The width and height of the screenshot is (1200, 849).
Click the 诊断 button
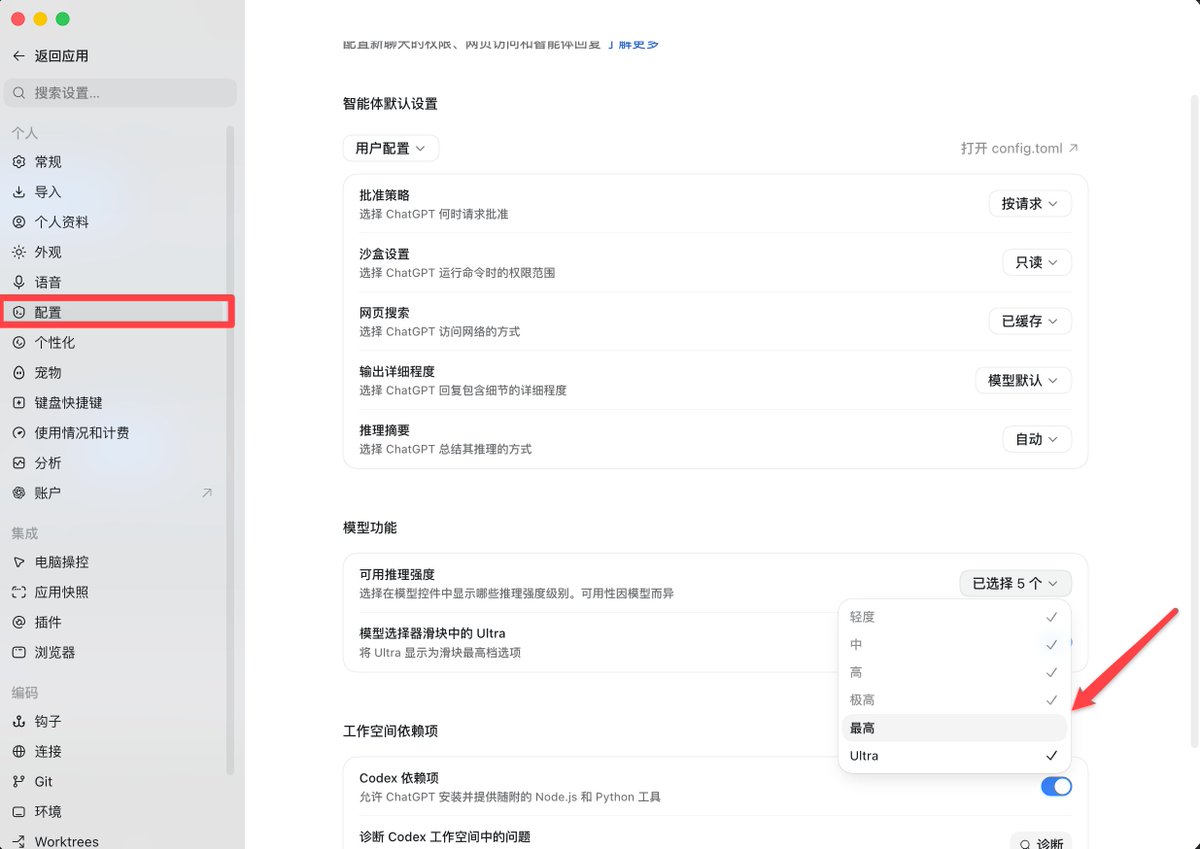click(x=1040, y=844)
